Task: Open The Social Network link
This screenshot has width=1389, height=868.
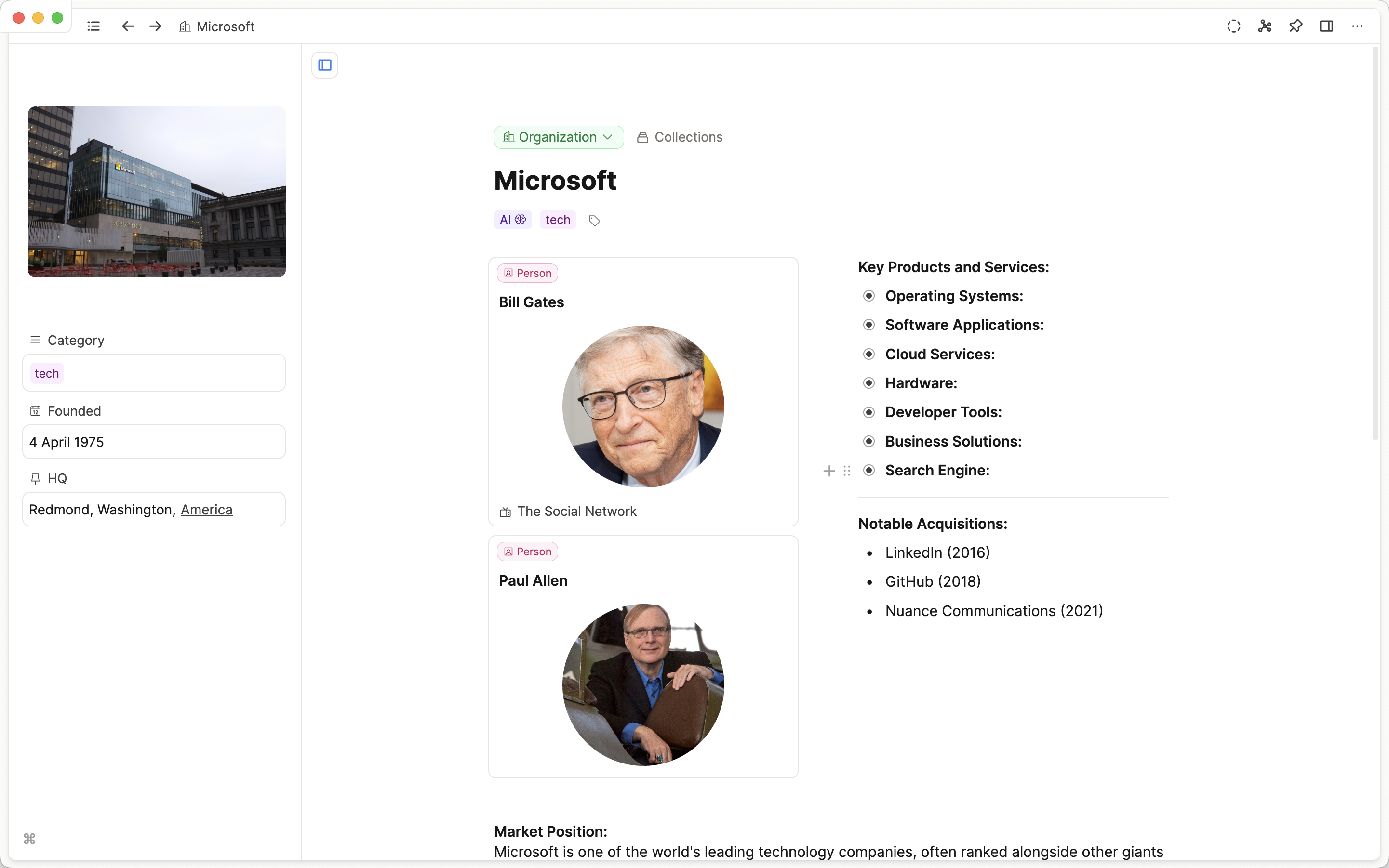Action: (577, 512)
